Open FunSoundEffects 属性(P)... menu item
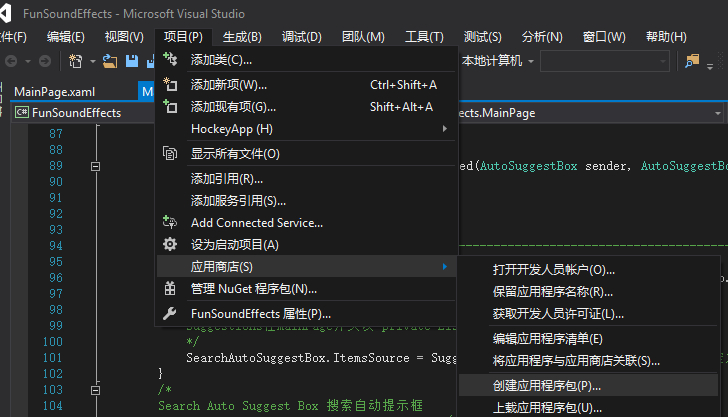Viewport: 728px width, 417px height. [306, 314]
